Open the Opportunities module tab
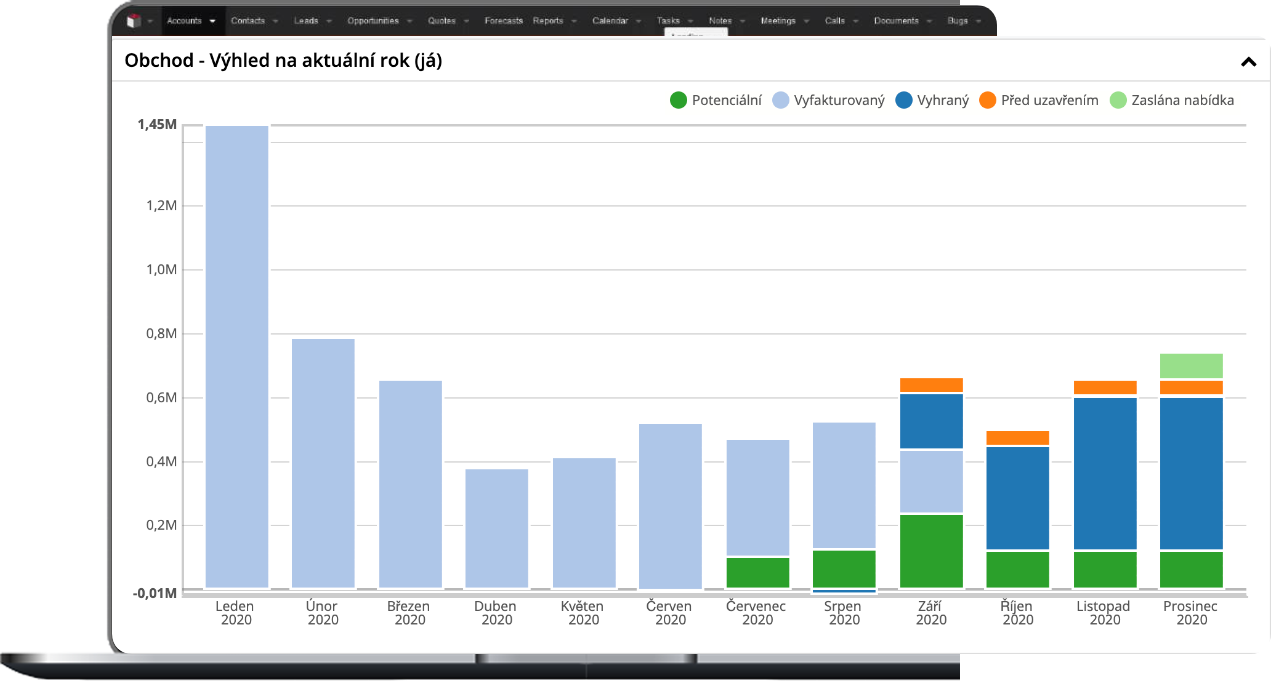 373,21
